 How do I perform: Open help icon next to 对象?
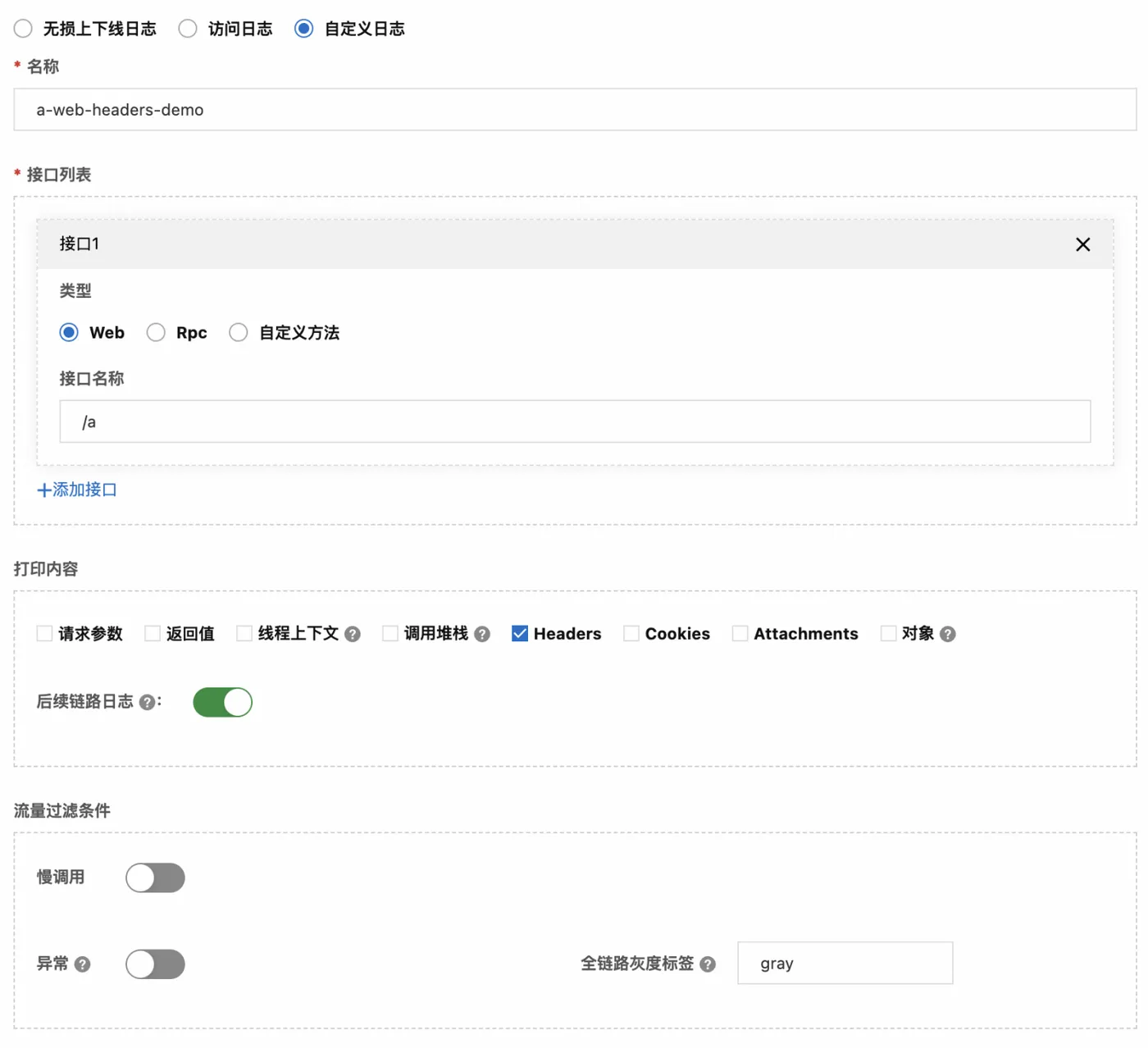coord(948,634)
